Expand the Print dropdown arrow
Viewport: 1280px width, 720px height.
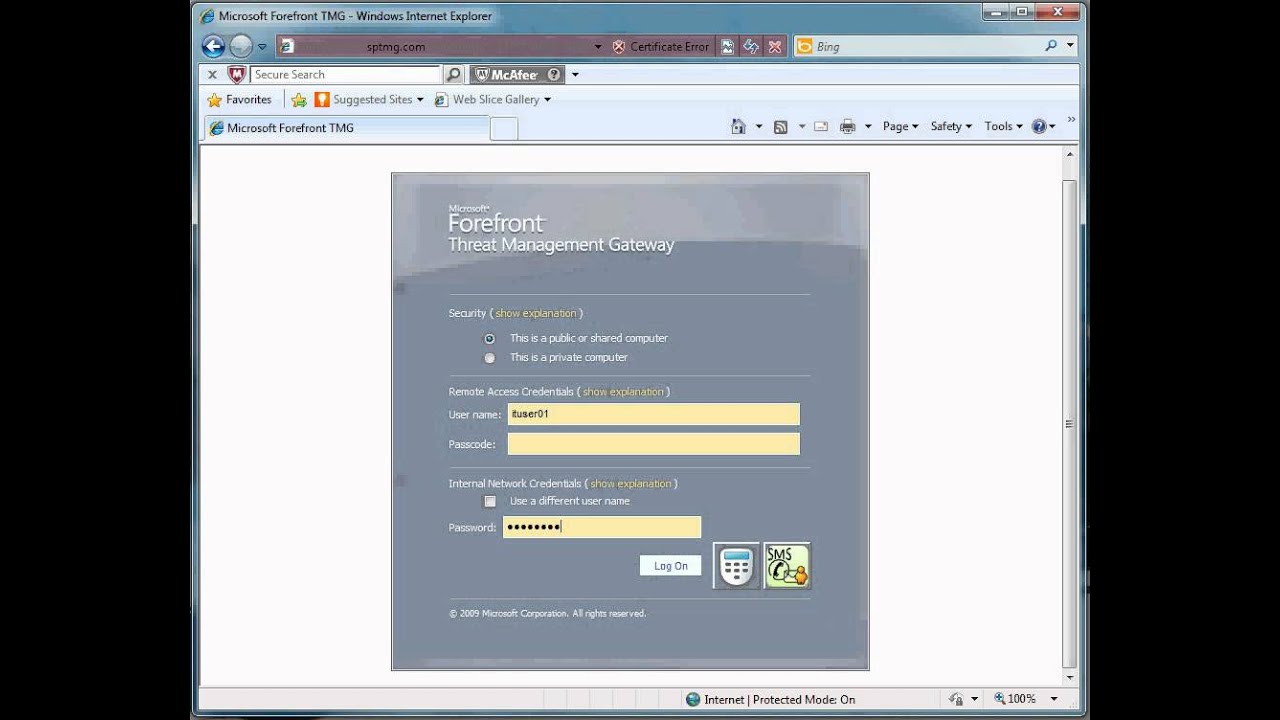(x=868, y=127)
